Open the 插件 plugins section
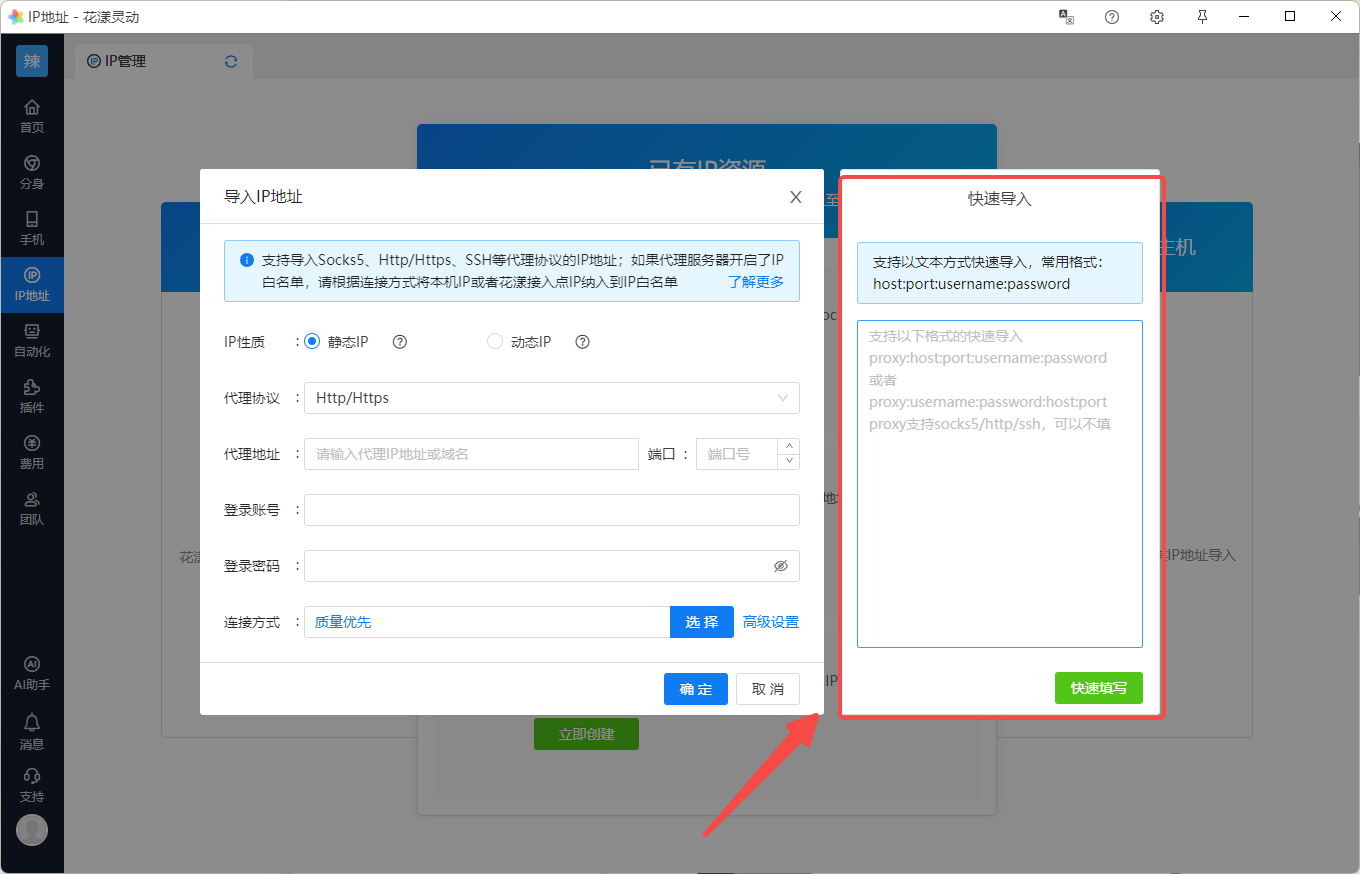This screenshot has width=1360, height=874. (32, 396)
